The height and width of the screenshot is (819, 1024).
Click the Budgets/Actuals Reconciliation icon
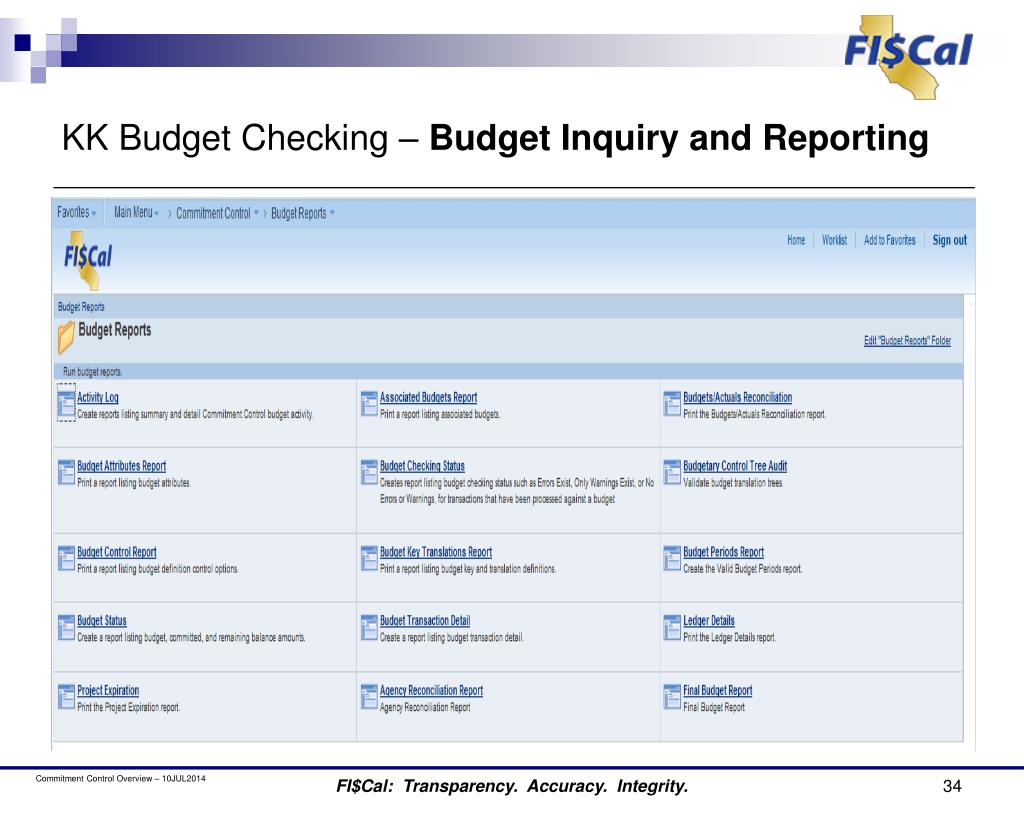tap(672, 404)
